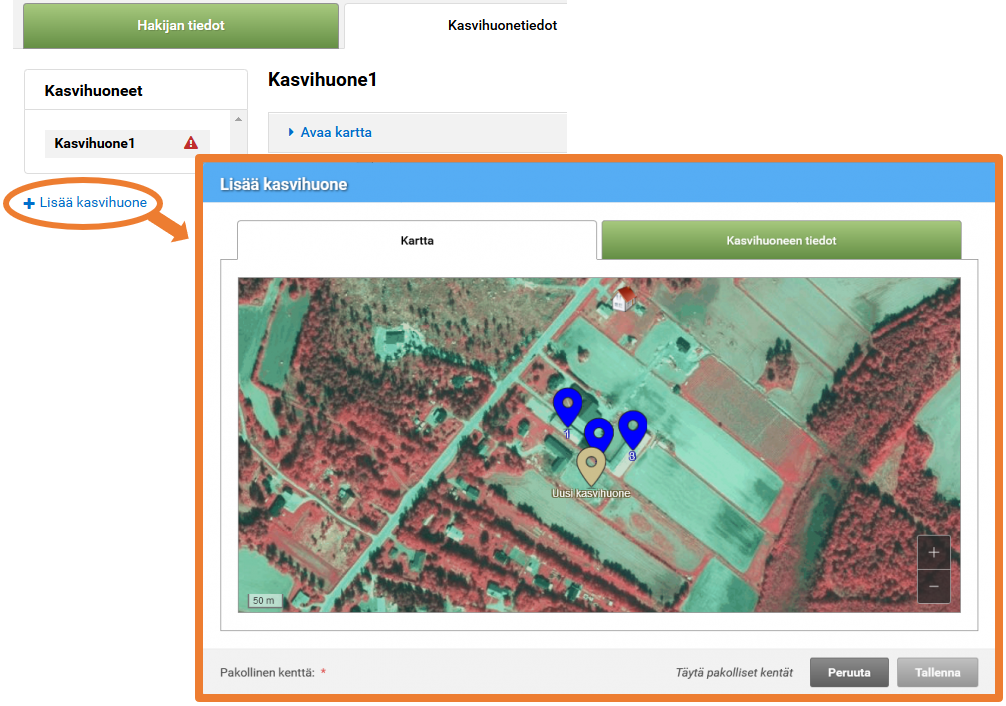Click the tan Uusi kasvihuone marker

coord(592,464)
